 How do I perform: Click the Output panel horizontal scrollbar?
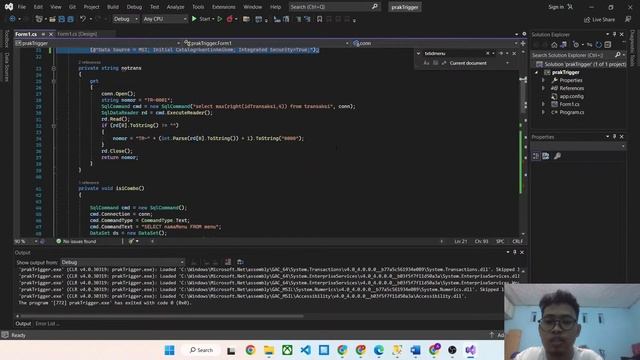(162, 316)
